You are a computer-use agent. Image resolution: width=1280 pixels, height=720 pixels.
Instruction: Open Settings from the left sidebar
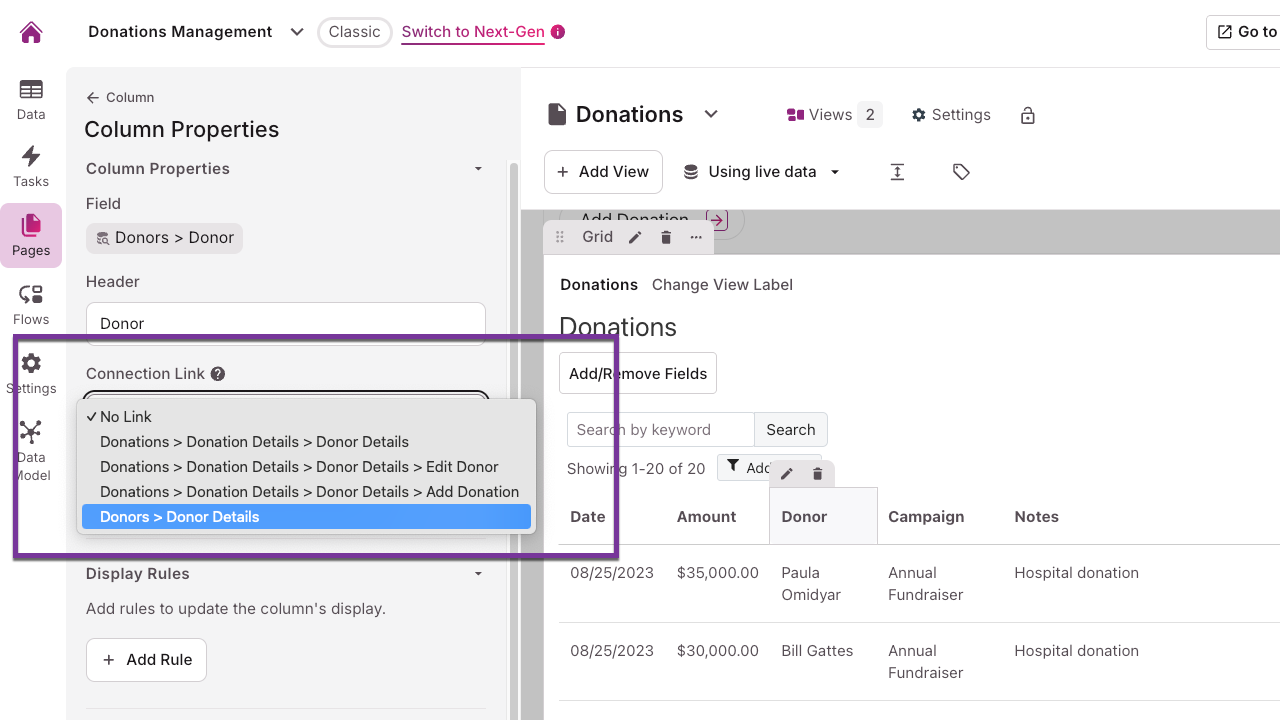[30, 370]
